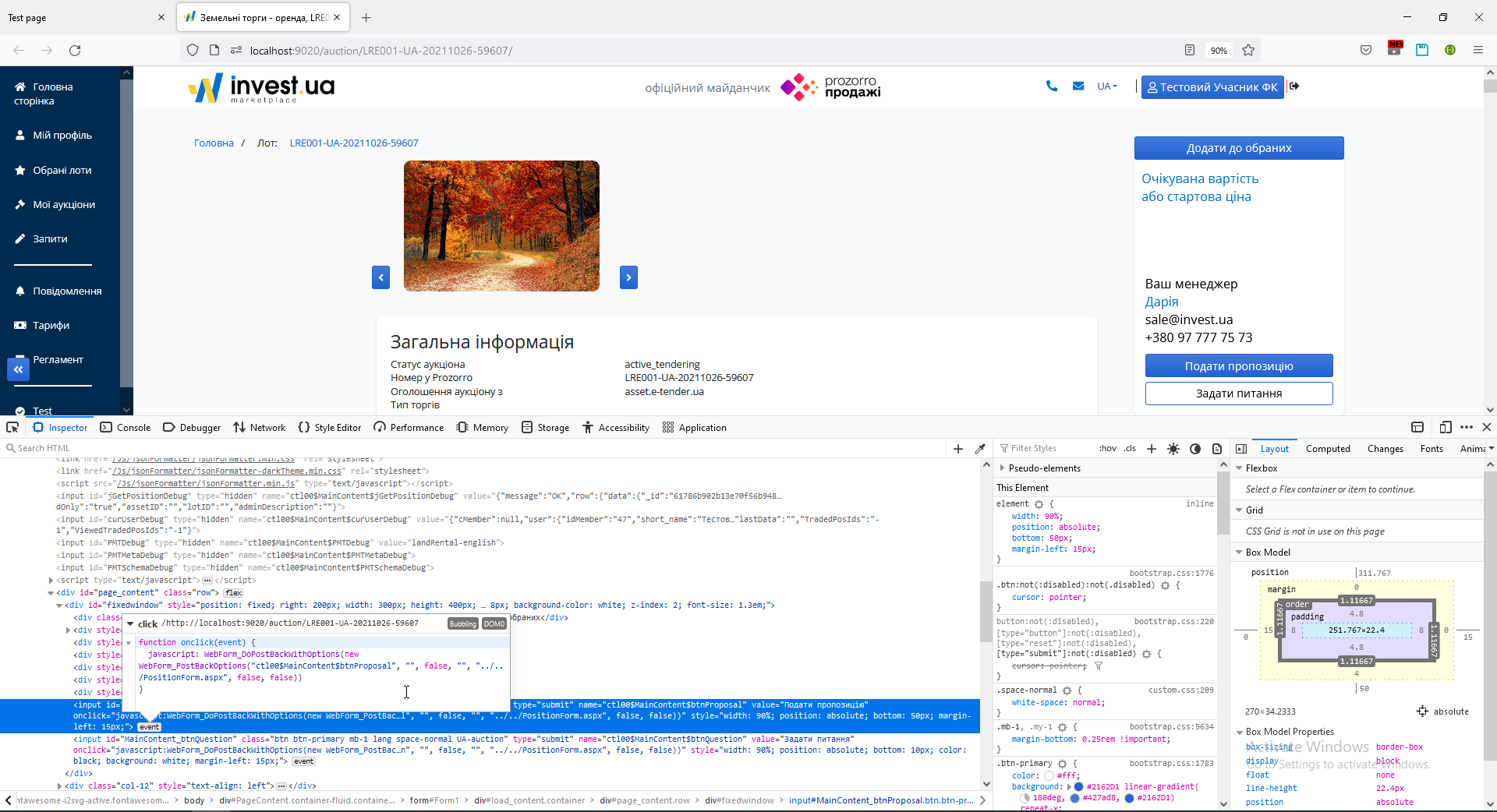The image size is (1497, 812).
Task: Add a new node in the markup view
Action: (x=958, y=448)
